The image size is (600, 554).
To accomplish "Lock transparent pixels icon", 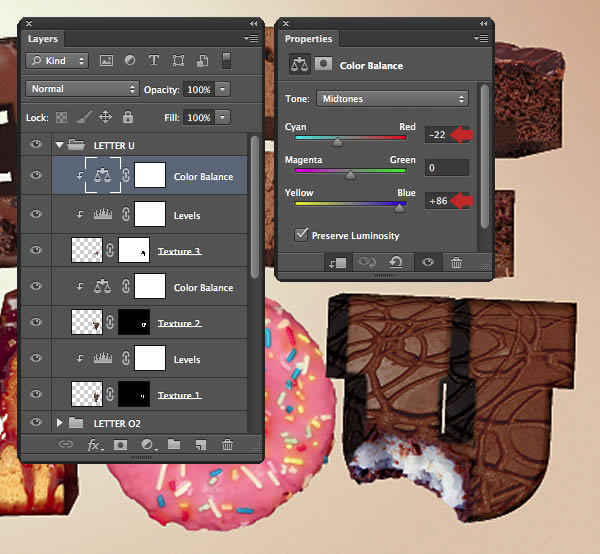I will coord(61,117).
